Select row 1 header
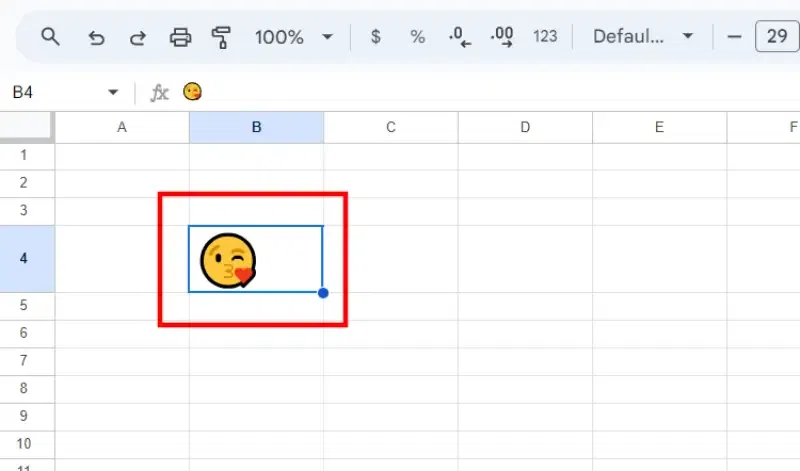This screenshot has width=800, height=471. 27,156
